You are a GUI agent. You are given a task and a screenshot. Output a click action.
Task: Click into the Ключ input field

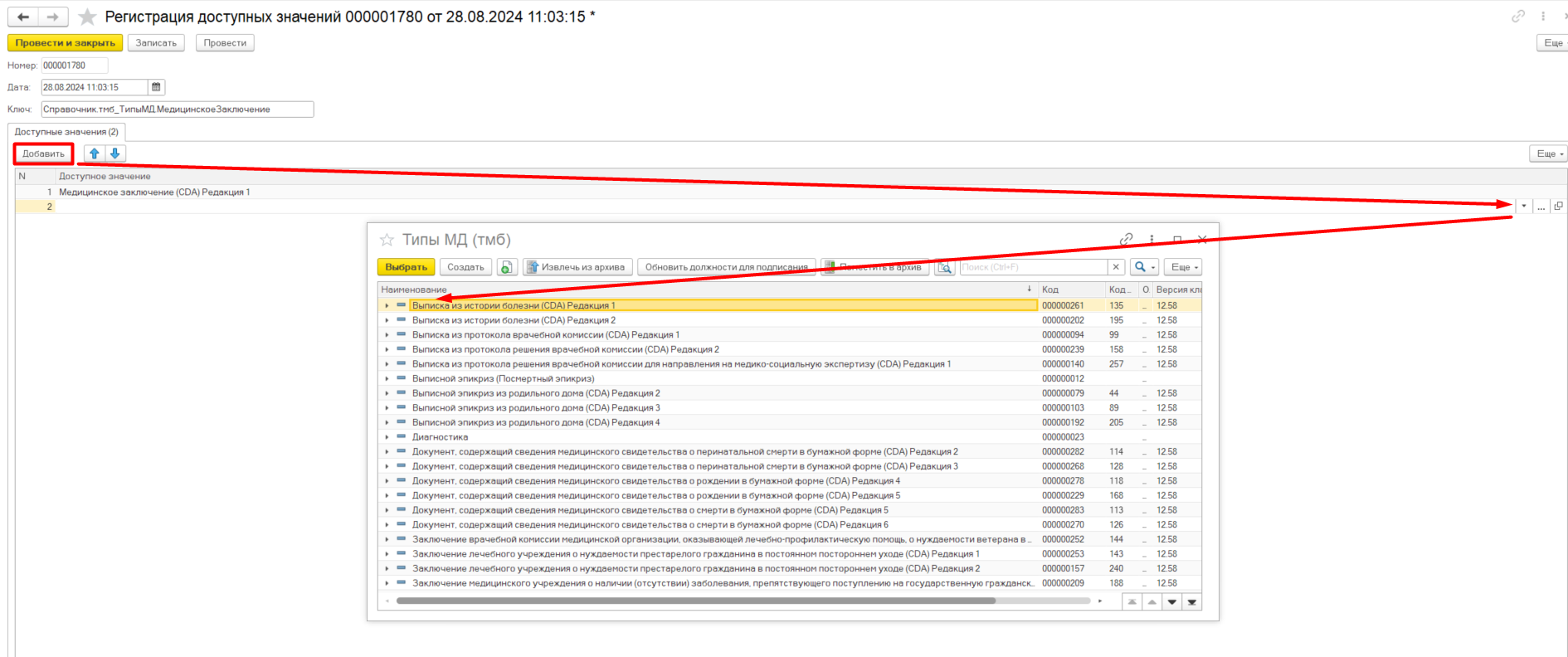[177, 109]
